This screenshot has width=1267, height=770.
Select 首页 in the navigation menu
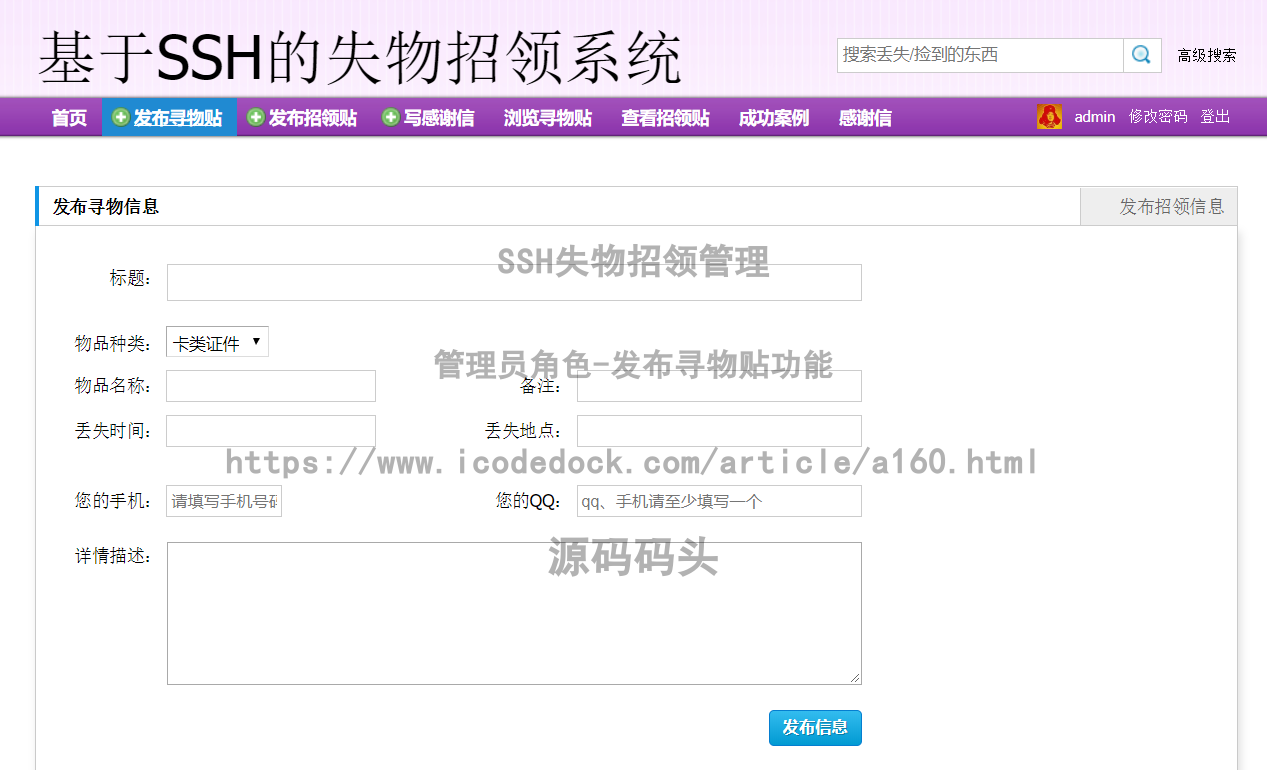[68, 117]
